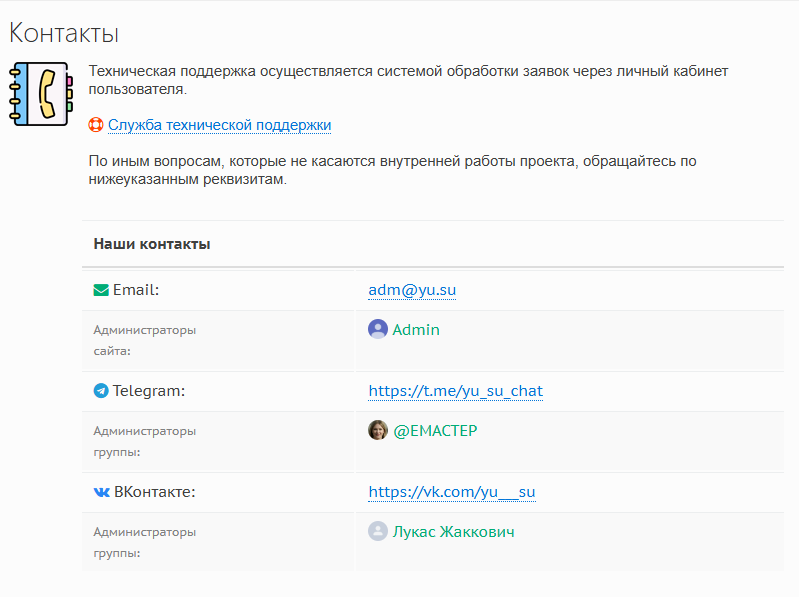Open the Admin profile link
Screen dimensions: 799x597
(x=416, y=330)
